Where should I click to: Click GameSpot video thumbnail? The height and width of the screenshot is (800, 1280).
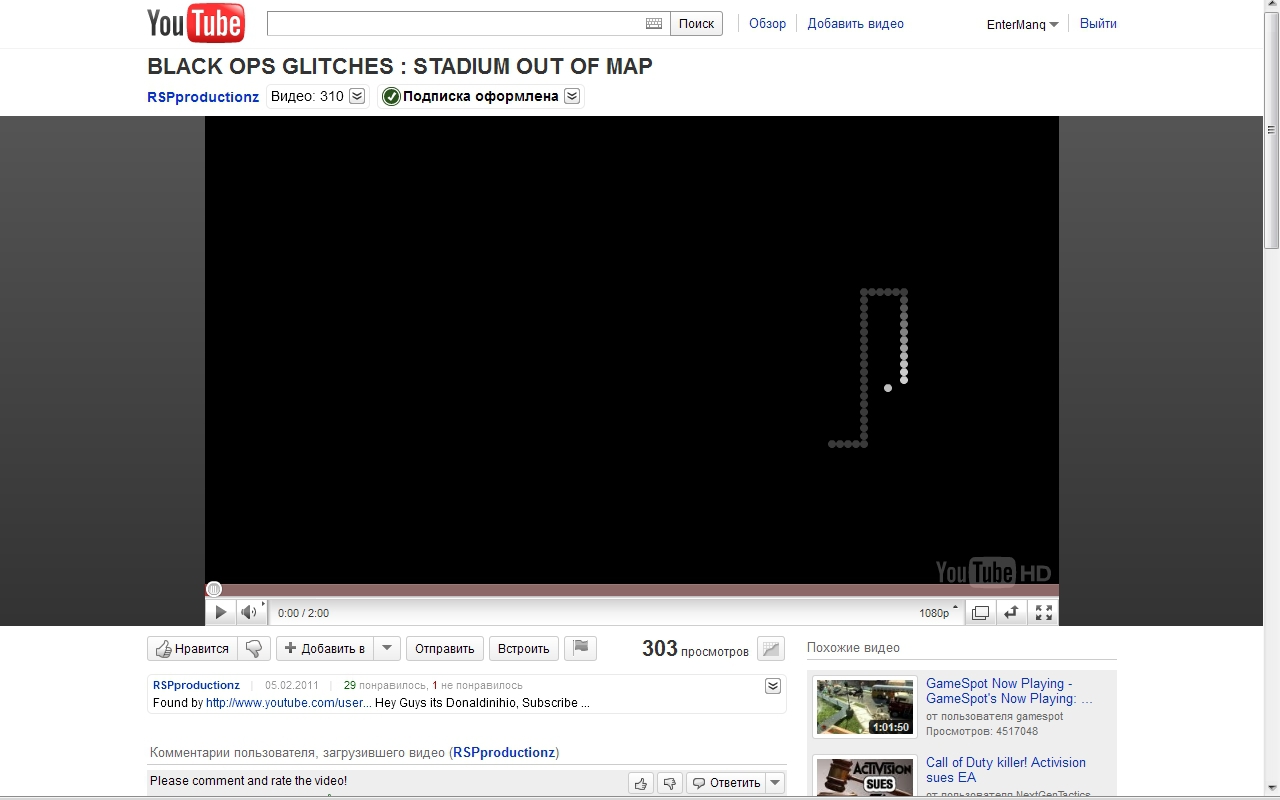(865, 707)
